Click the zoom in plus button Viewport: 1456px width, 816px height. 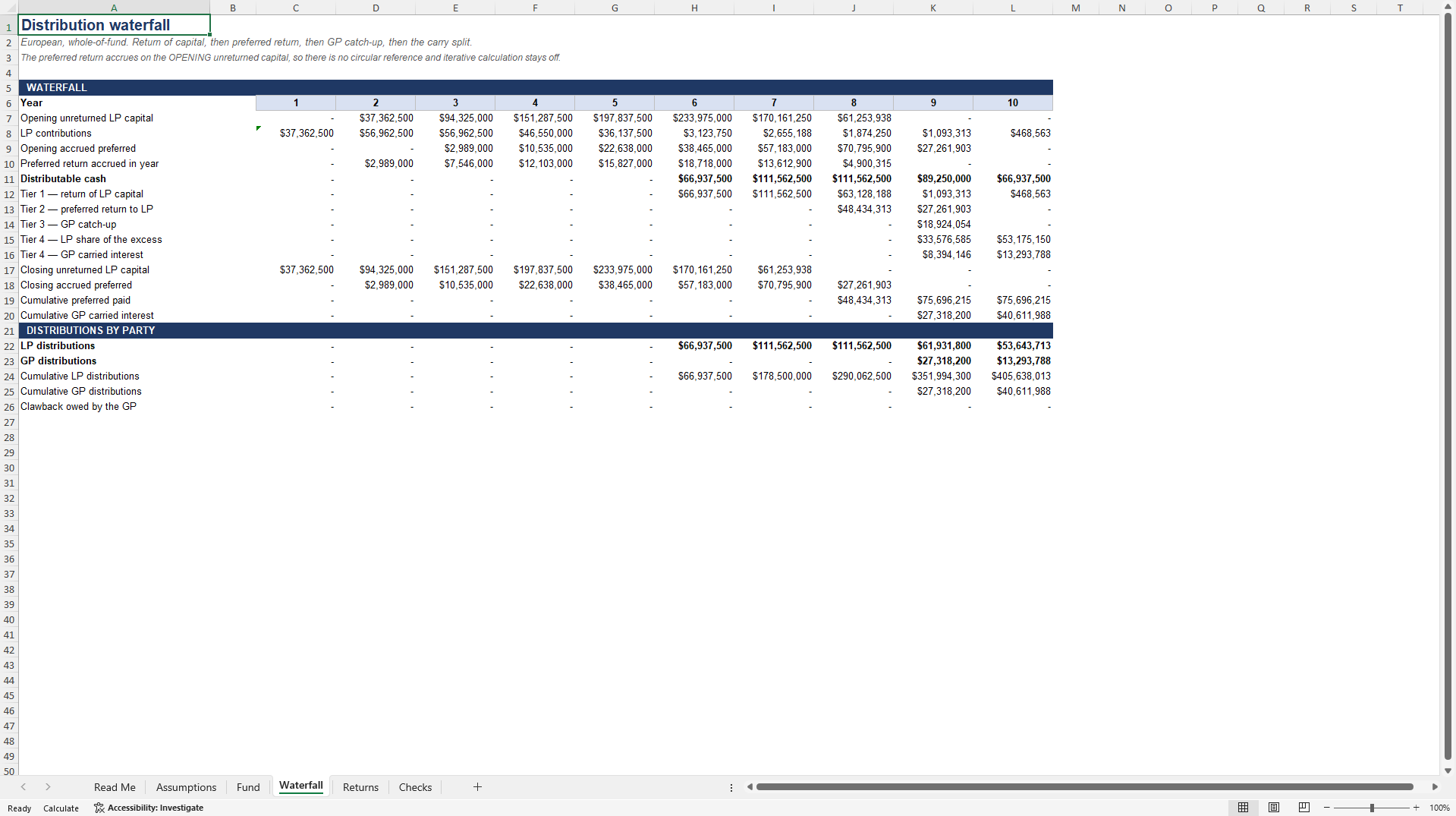(x=1416, y=808)
